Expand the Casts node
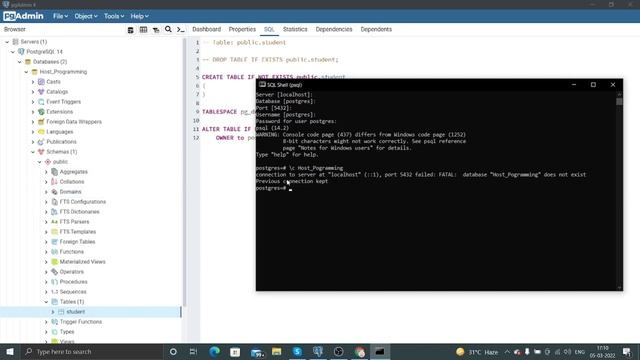Screen dimensions: 640x360 point(33,82)
